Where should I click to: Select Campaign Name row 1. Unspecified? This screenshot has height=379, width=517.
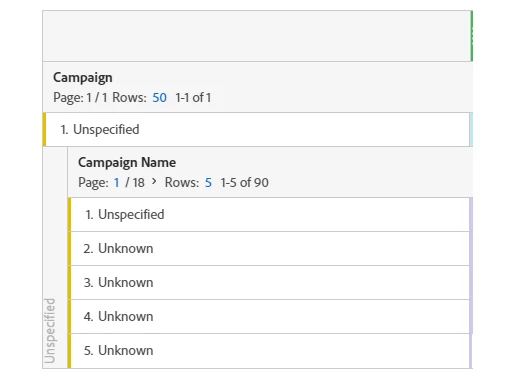[x=270, y=214]
